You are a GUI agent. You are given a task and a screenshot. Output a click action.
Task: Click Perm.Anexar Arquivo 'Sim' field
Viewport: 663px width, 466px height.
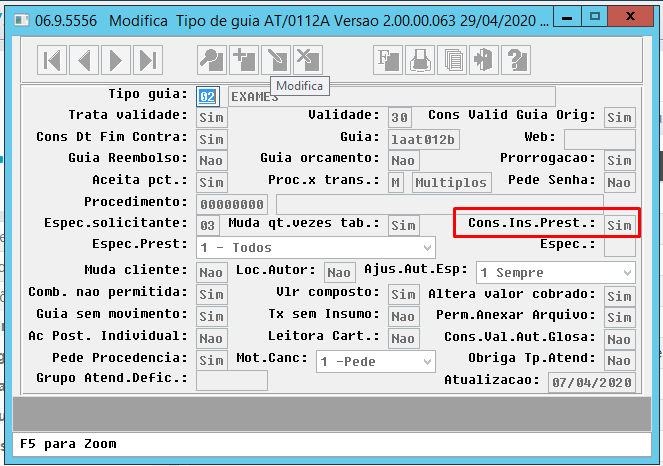point(620,318)
